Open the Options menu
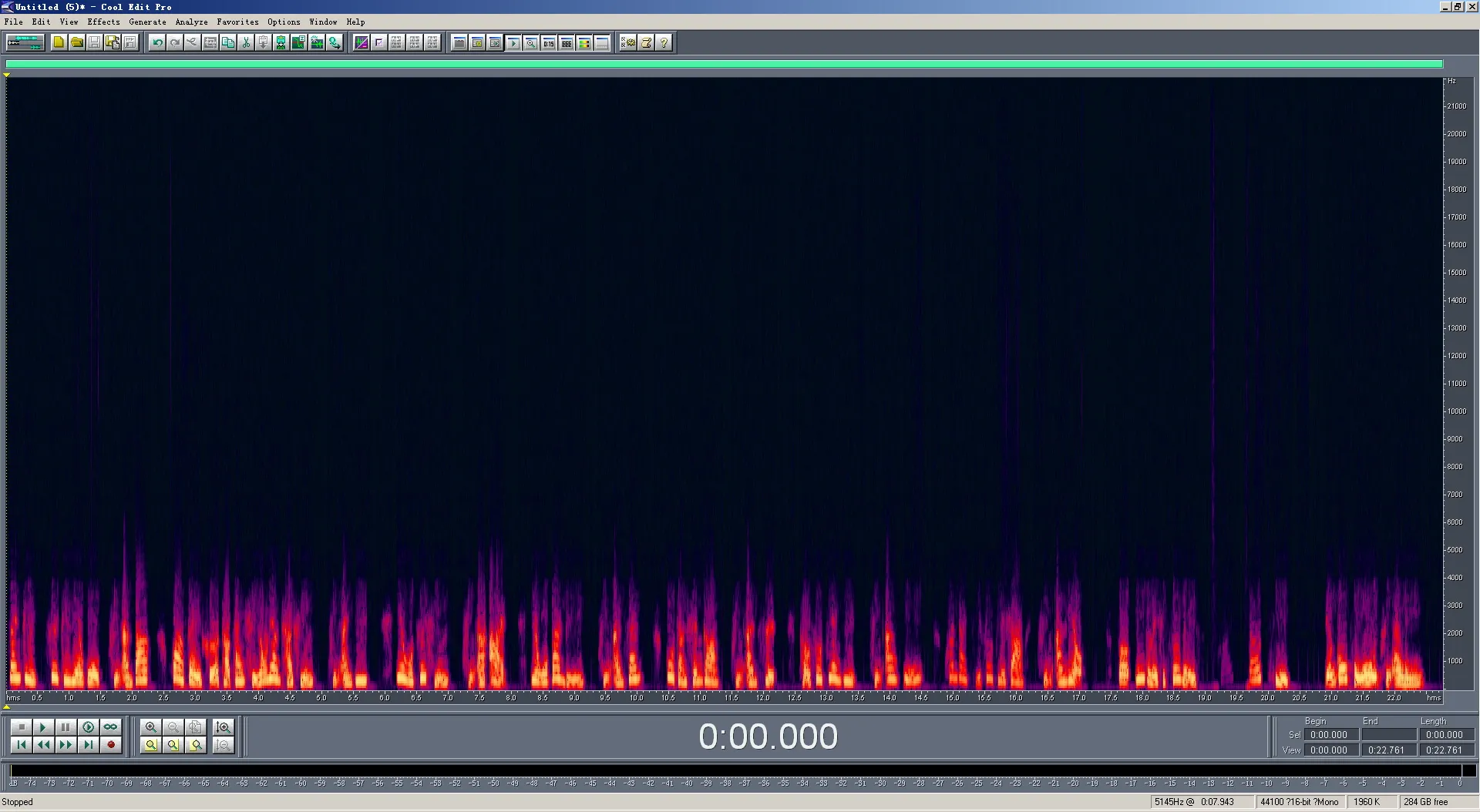 point(284,22)
